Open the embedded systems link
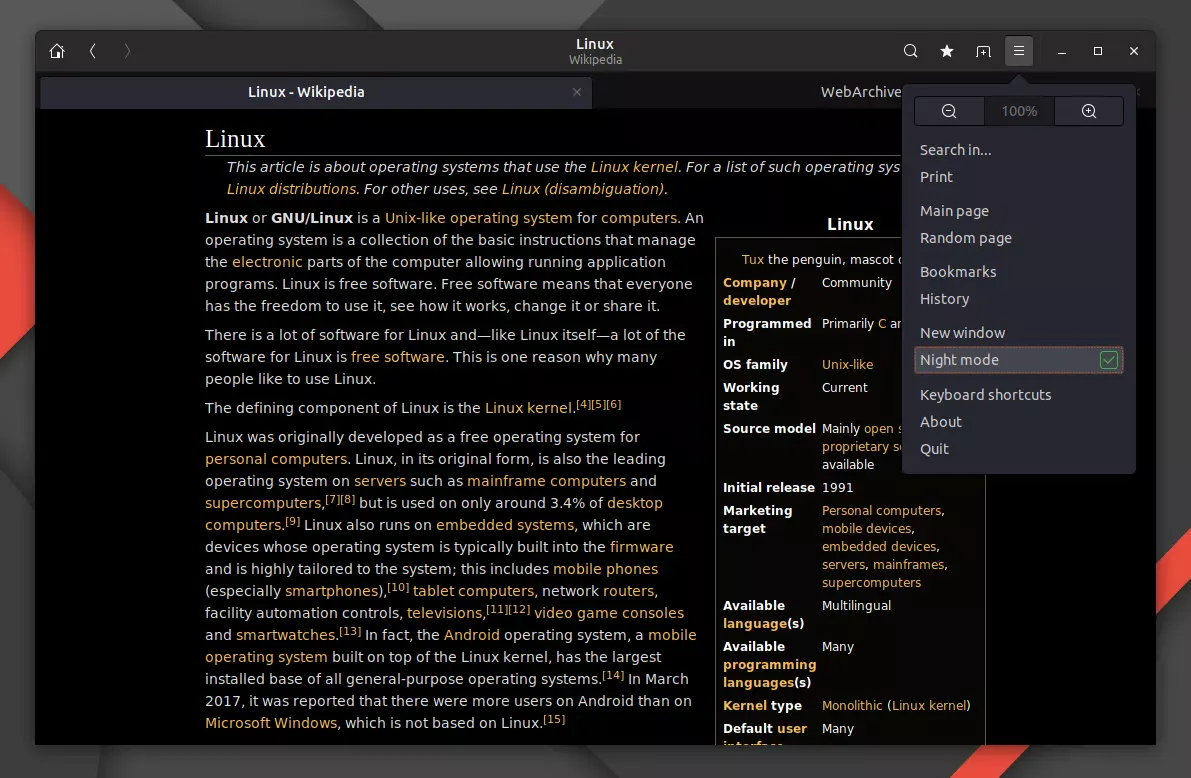The width and height of the screenshot is (1191, 778). point(505,525)
